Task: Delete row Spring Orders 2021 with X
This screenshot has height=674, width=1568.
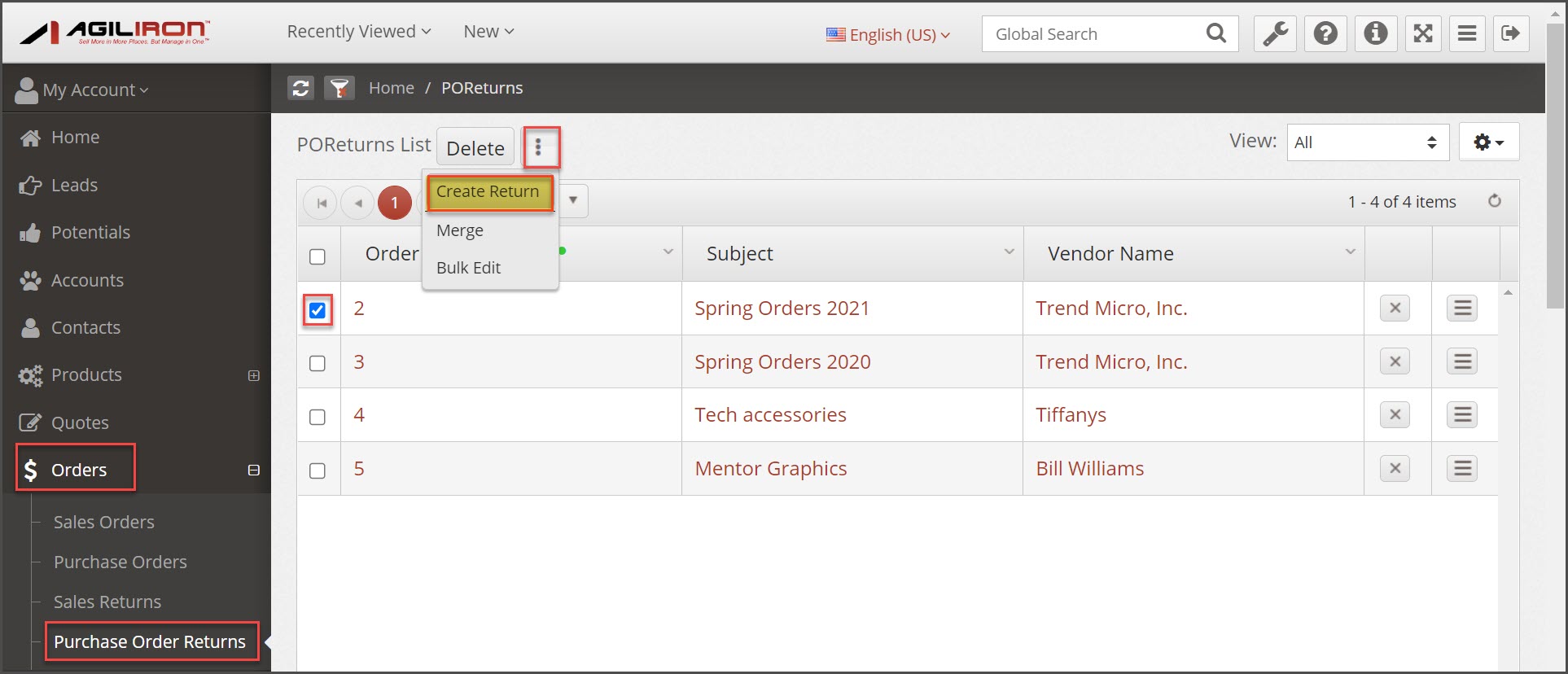Action: [1395, 309]
